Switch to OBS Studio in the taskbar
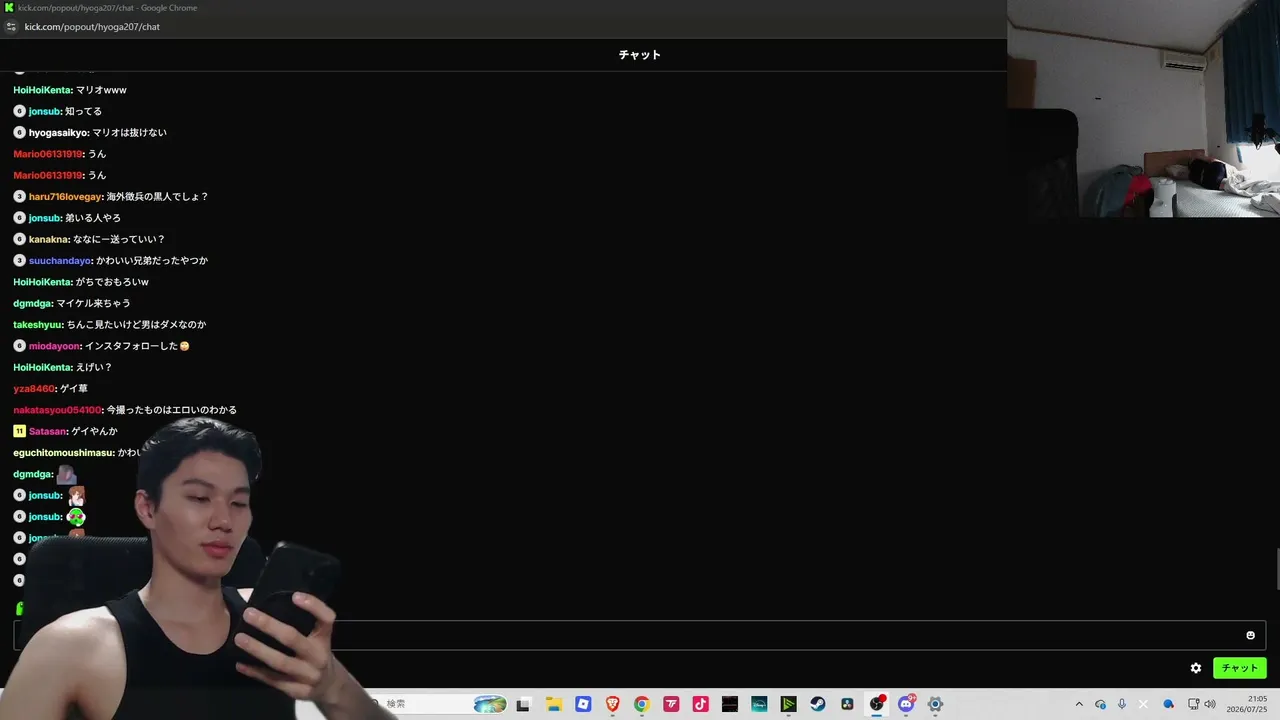The width and height of the screenshot is (1280, 720). [x=877, y=704]
